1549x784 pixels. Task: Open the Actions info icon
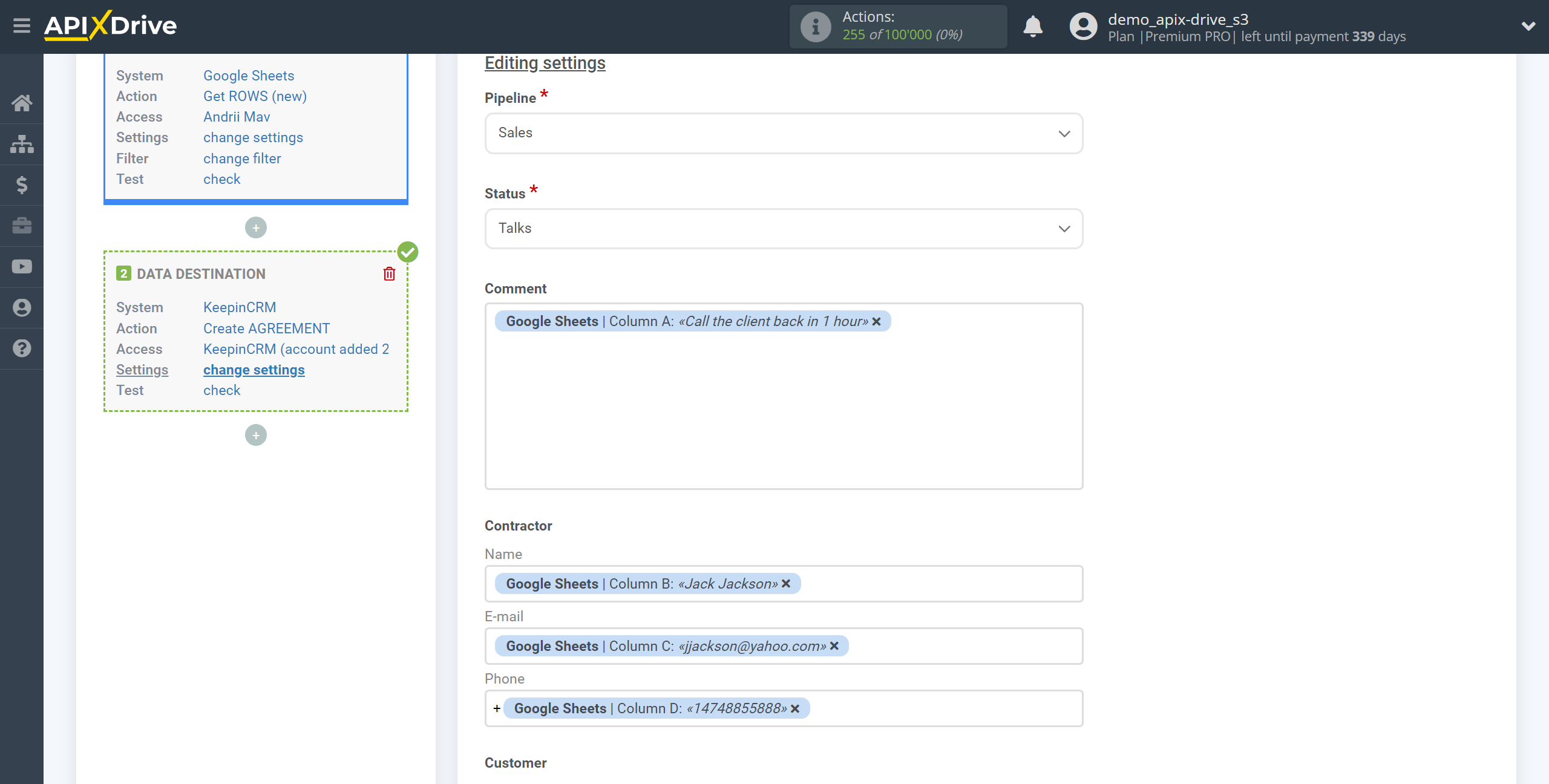[815, 27]
